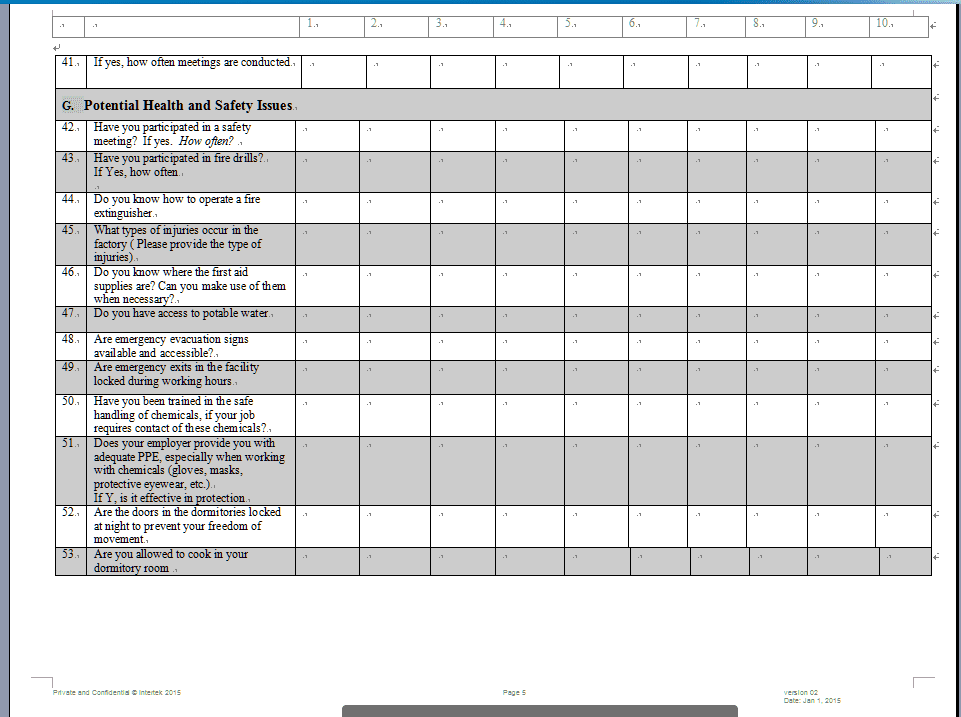
Task: Click the first aid supplies question text
Action: 189,285
